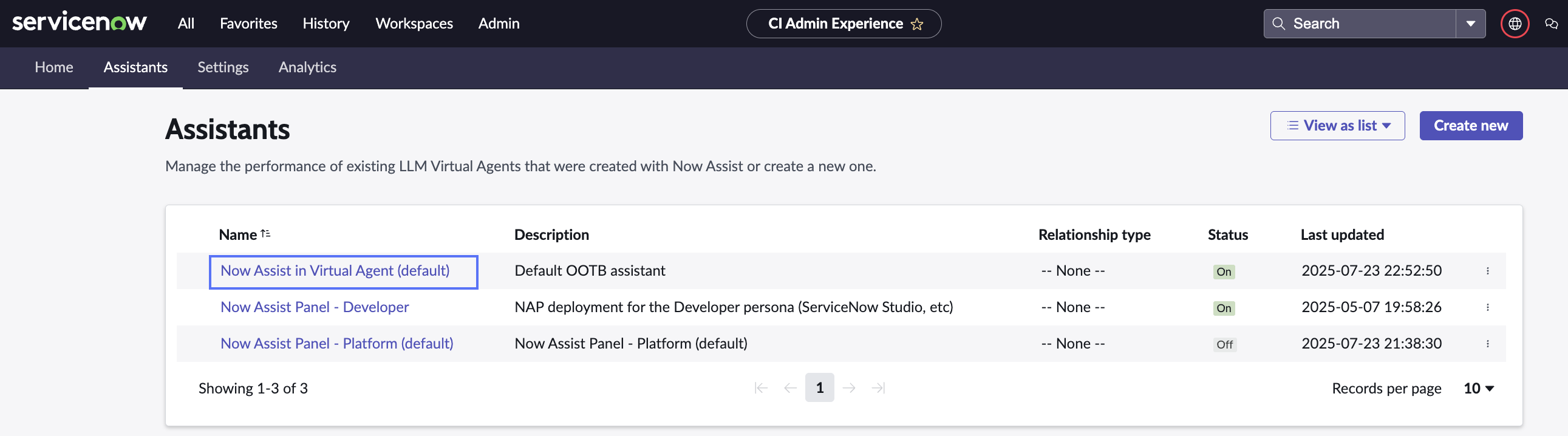Go to first page arrow
The width and height of the screenshot is (1568, 436).
[760, 388]
